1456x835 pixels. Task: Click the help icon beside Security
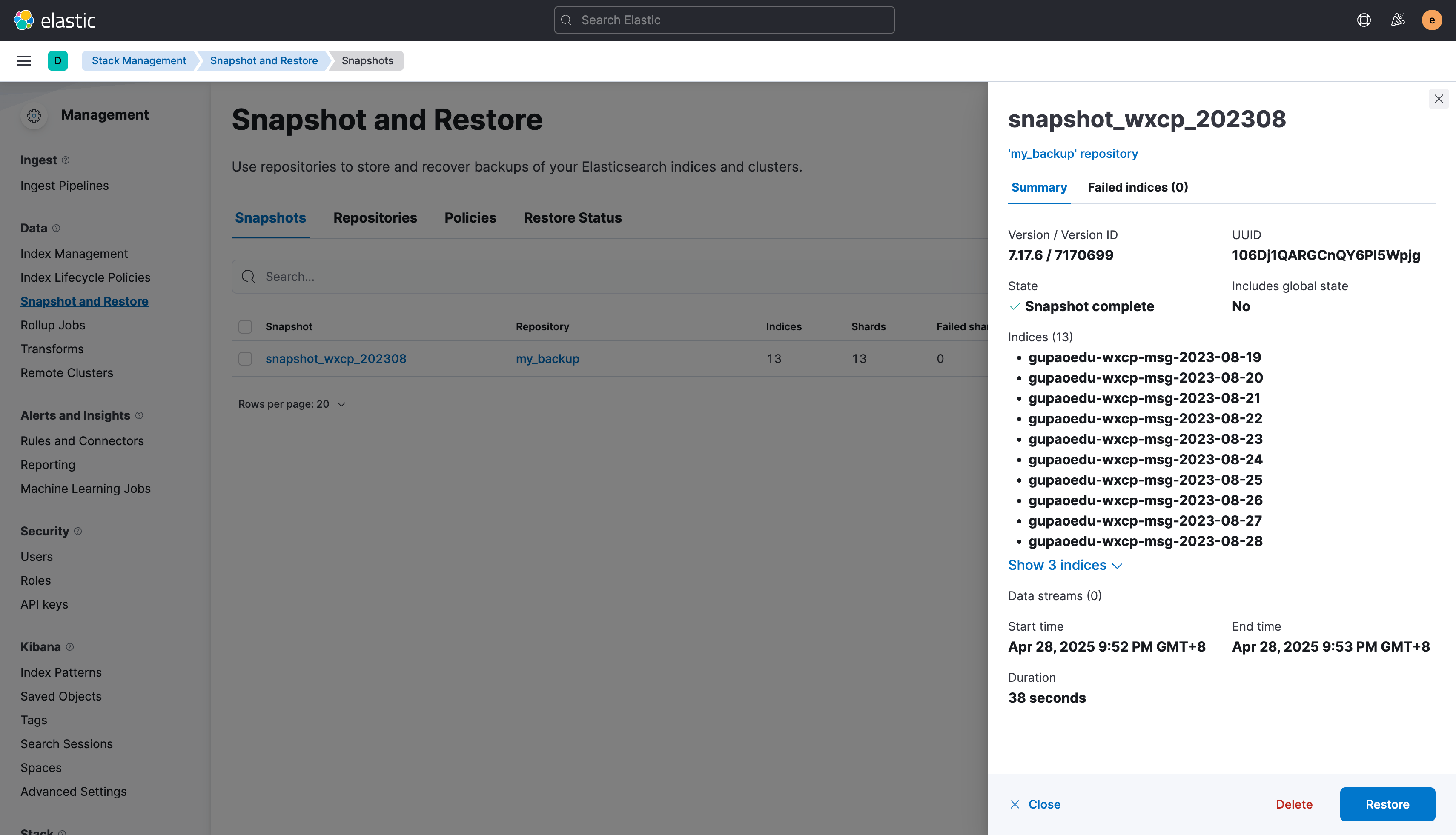coord(78,531)
